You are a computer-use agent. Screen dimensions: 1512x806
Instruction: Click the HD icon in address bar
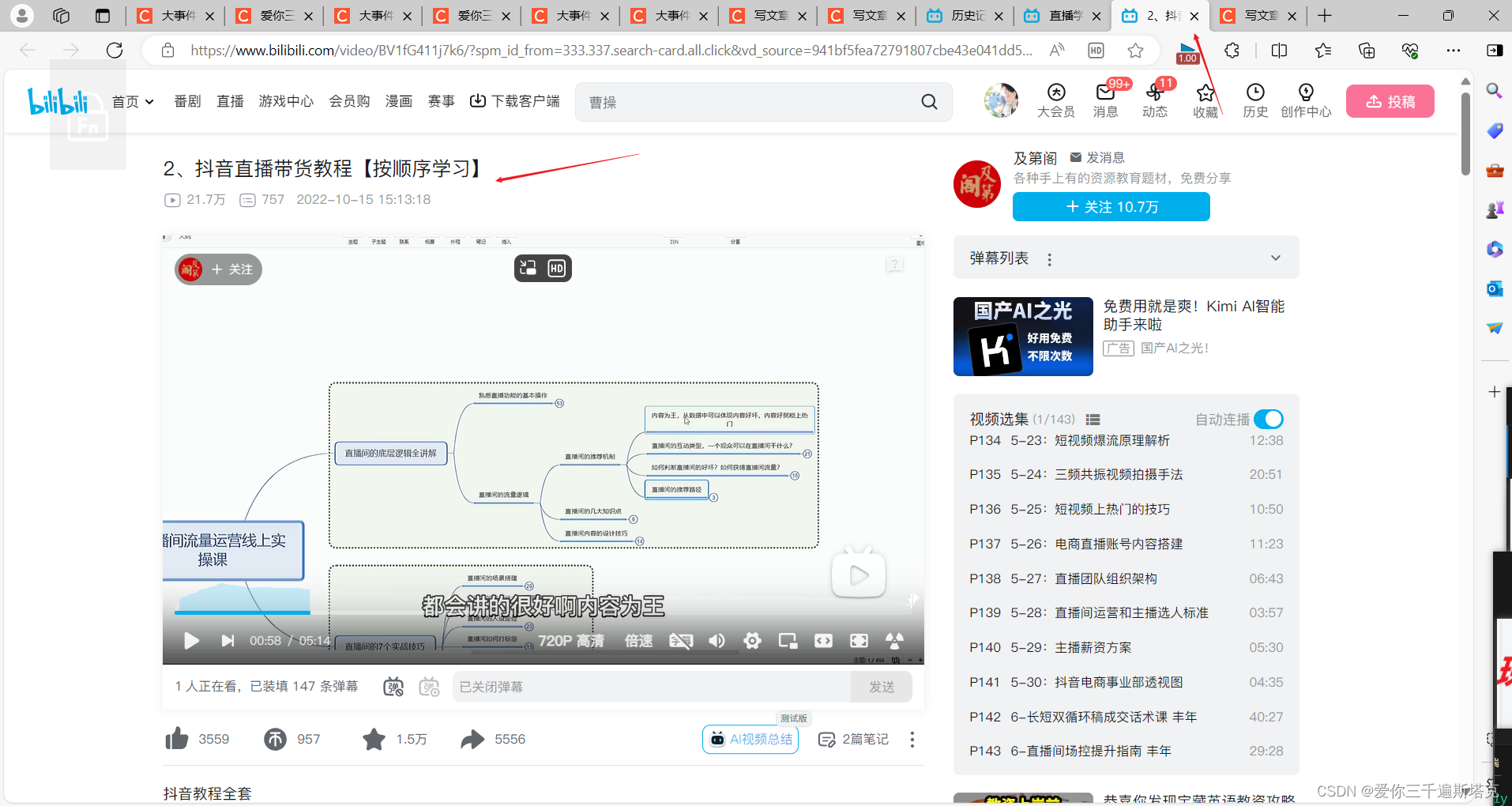pos(1096,51)
